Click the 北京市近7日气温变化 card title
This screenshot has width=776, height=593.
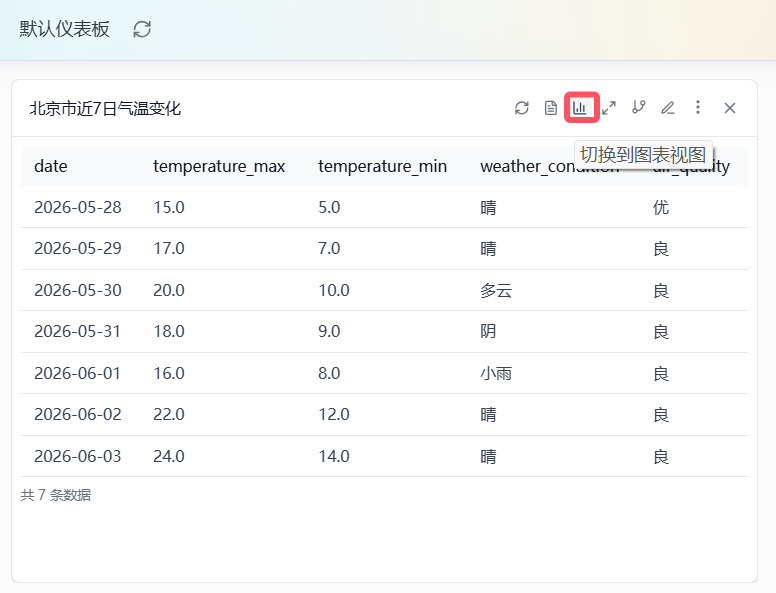click(105, 108)
